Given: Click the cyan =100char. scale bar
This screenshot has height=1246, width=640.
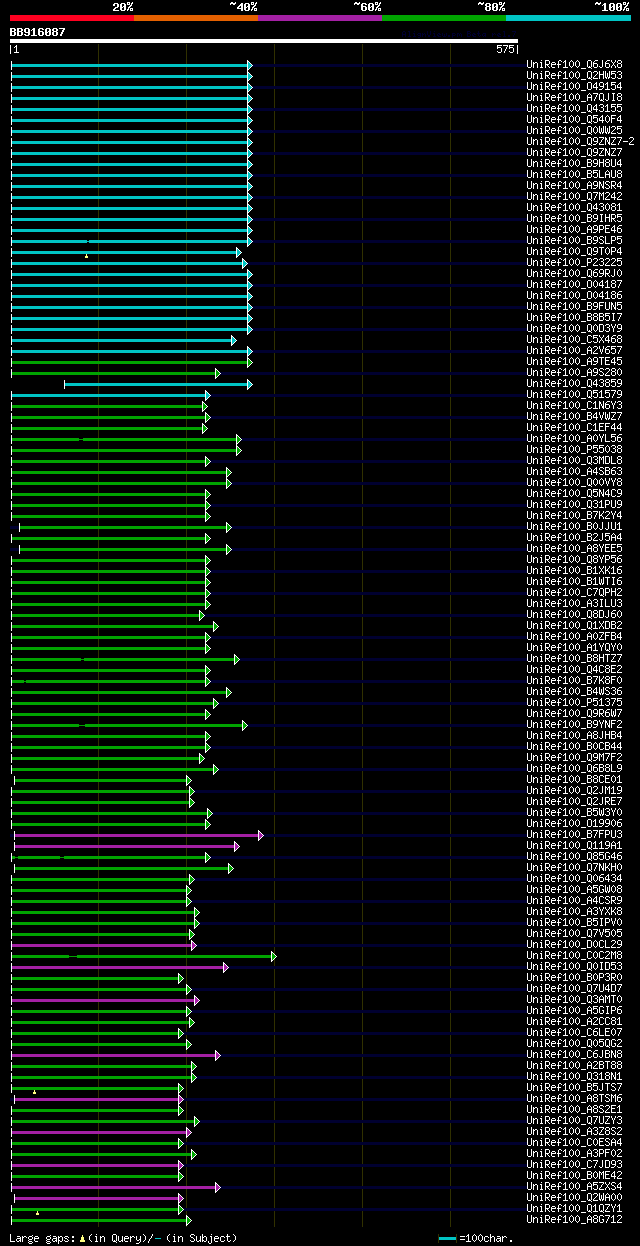Looking at the screenshot, I should click(448, 1239).
